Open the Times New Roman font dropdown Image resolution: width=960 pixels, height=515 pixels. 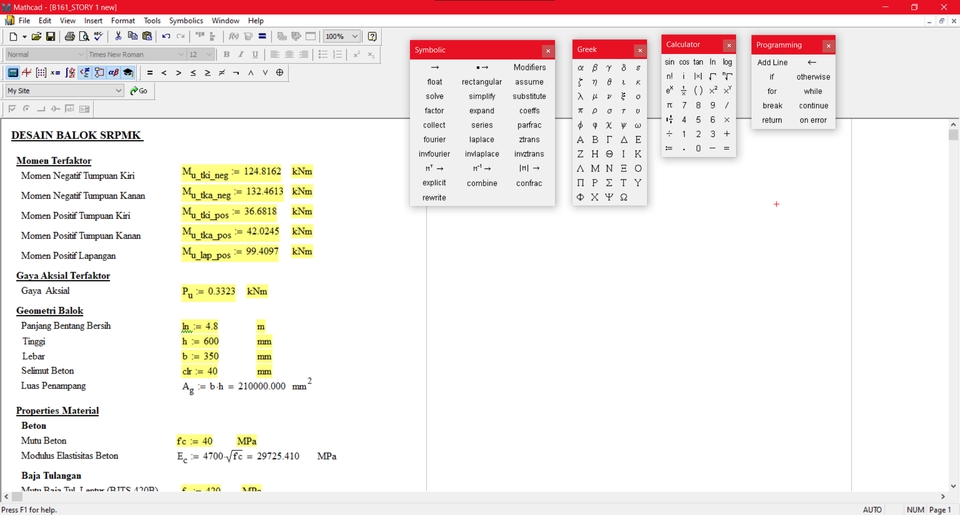click(x=181, y=55)
